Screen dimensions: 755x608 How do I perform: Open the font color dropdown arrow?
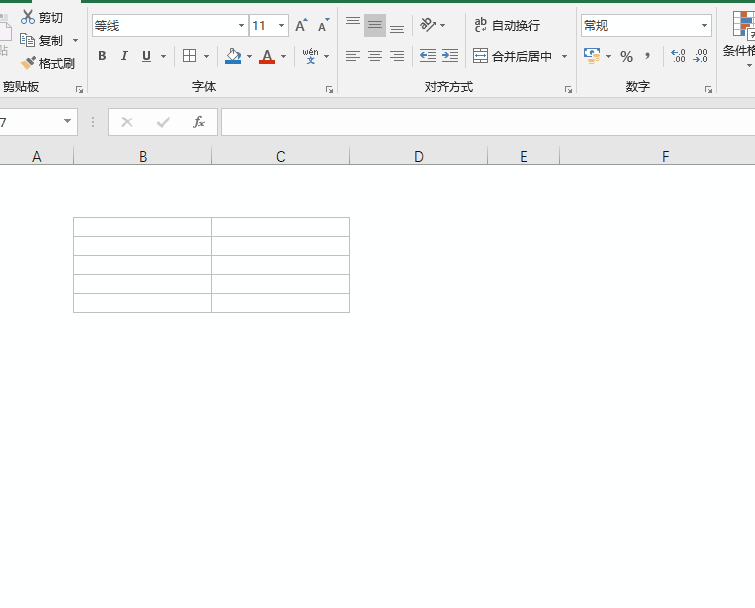click(284, 56)
